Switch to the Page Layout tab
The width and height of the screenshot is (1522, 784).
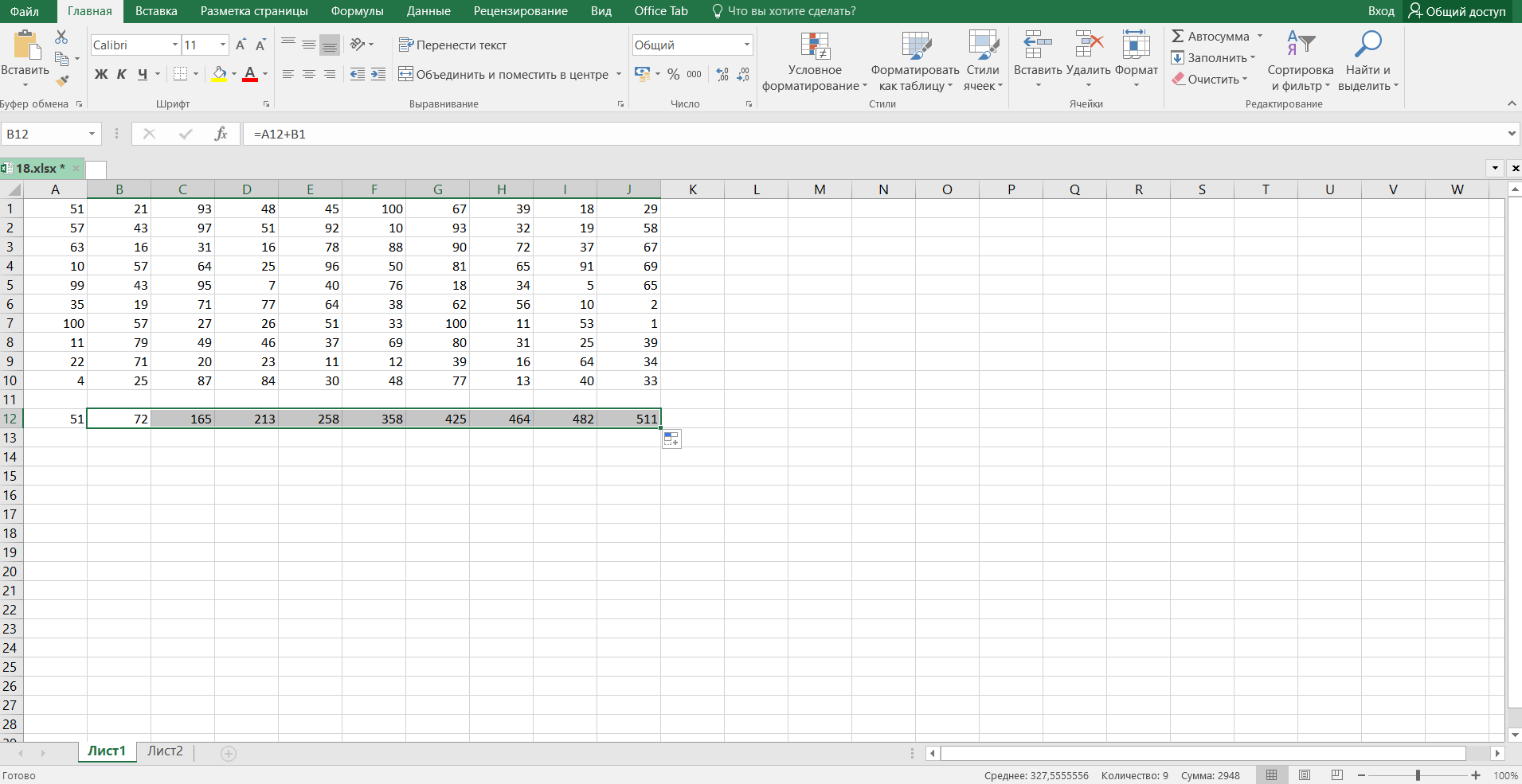(254, 11)
